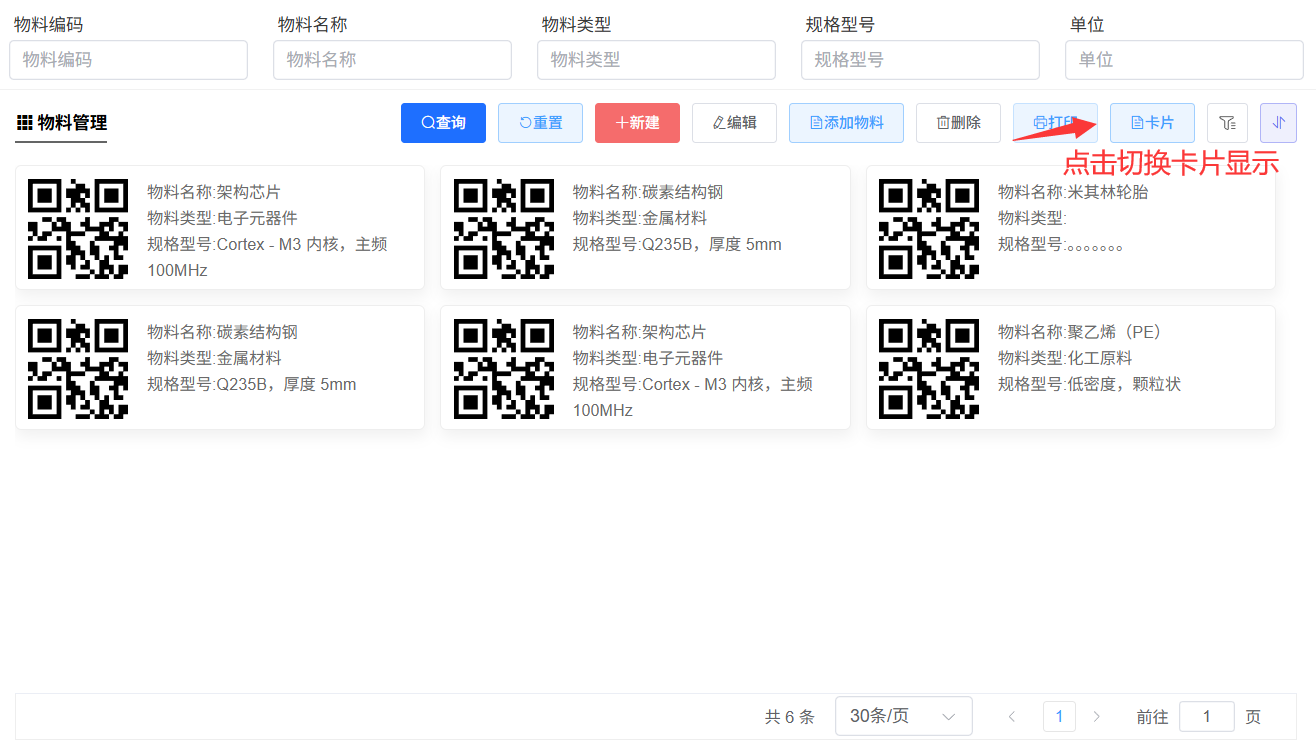The width and height of the screenshot is (1316, 746).
Task: Click the 规格型号 input field
Action: click(920, 60)
